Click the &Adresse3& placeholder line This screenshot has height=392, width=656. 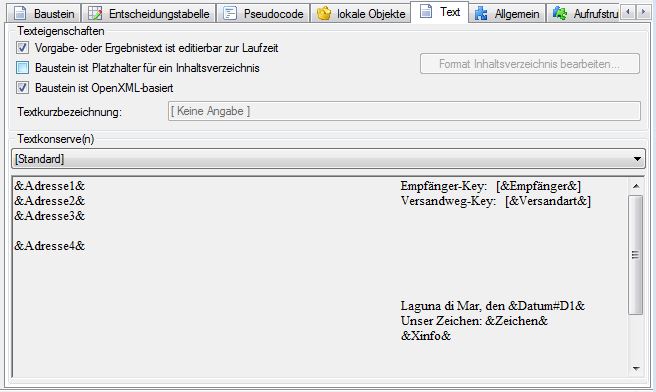[50, 216]
